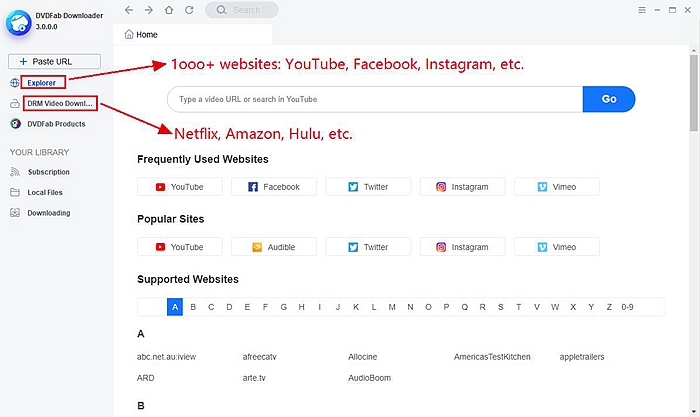Select letter B in alphabet index

tap(193, 307)
